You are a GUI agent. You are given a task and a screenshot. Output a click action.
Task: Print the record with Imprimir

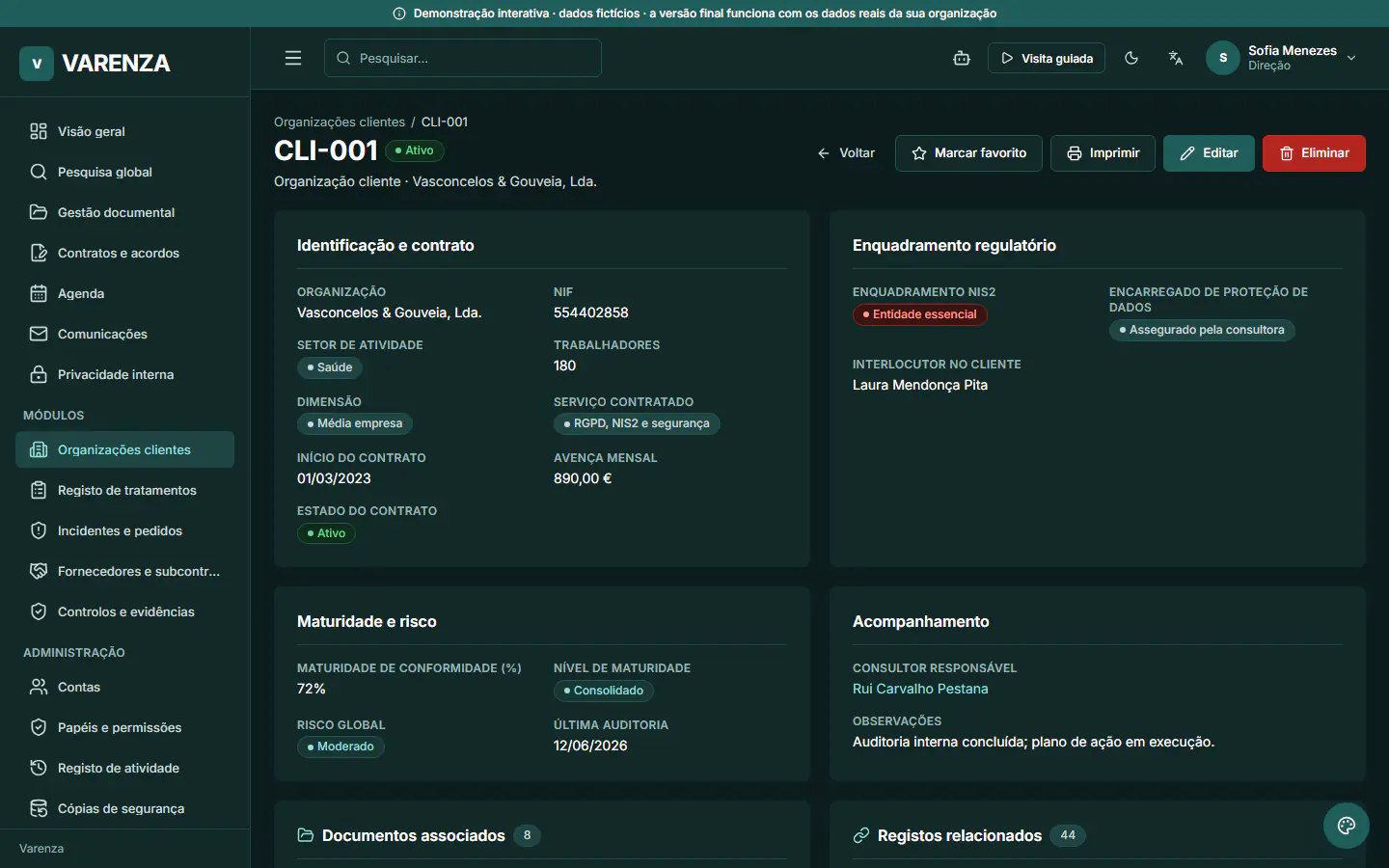(1103, 153)
